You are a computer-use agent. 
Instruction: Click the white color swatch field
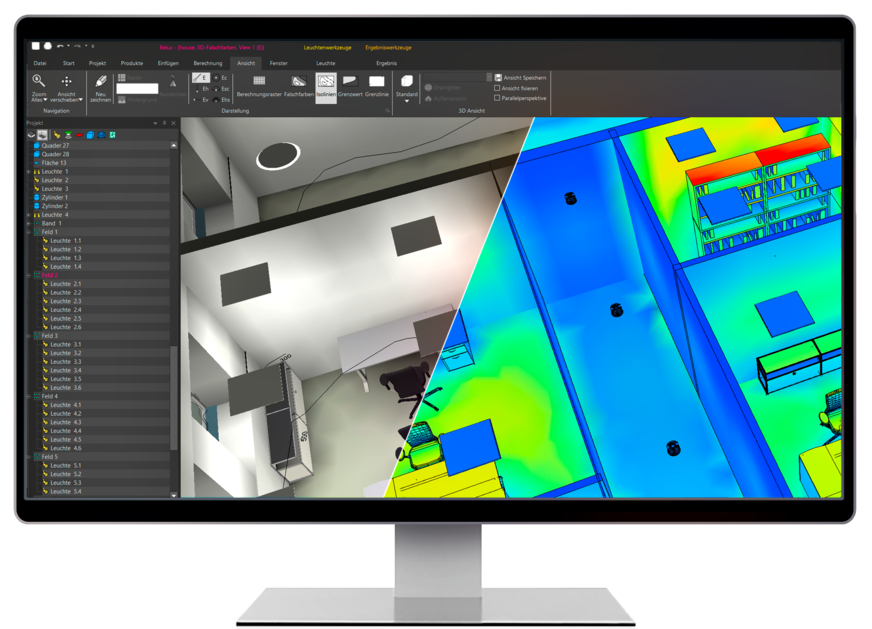(x=137, y=88)
